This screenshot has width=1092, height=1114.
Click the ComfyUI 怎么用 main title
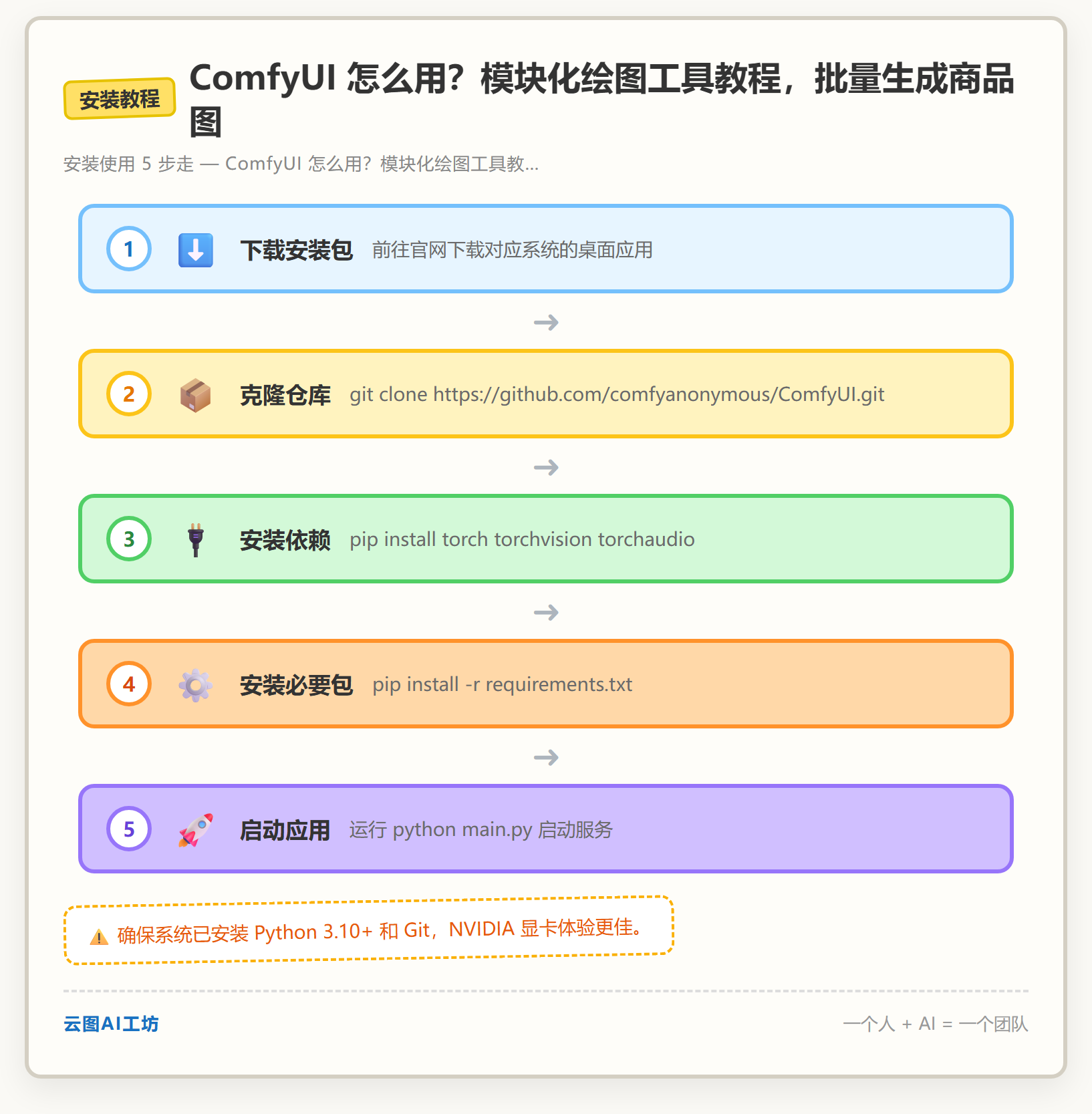coord(601,99)
